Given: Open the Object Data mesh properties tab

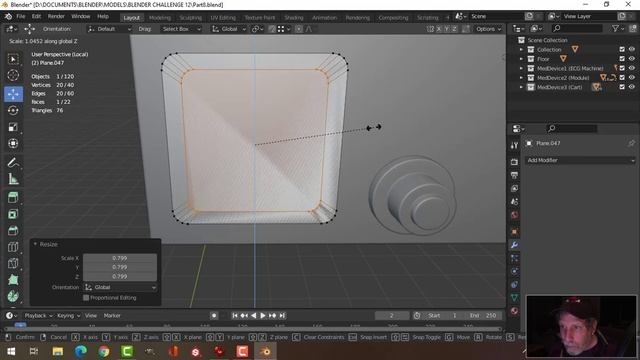Looking at the screenshot, I should (514, 298).
